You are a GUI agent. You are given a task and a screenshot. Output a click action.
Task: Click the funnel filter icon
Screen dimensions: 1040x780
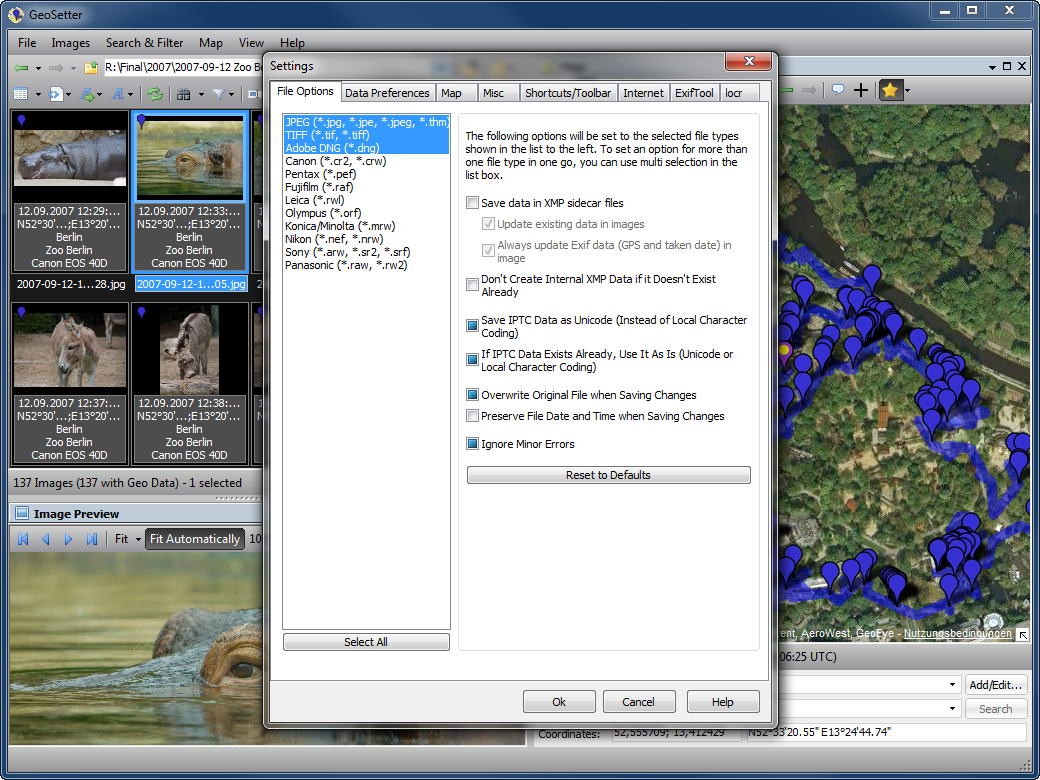tap(218, 94)
